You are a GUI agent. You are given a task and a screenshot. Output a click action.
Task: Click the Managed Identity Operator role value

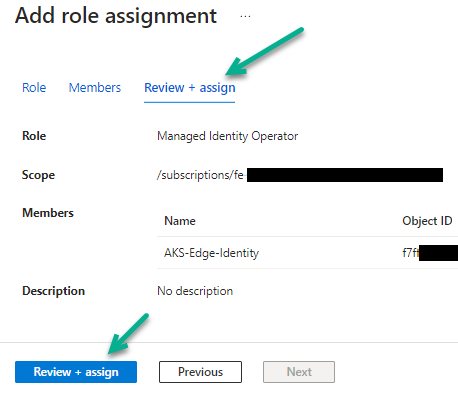click(x=227, y=136)
